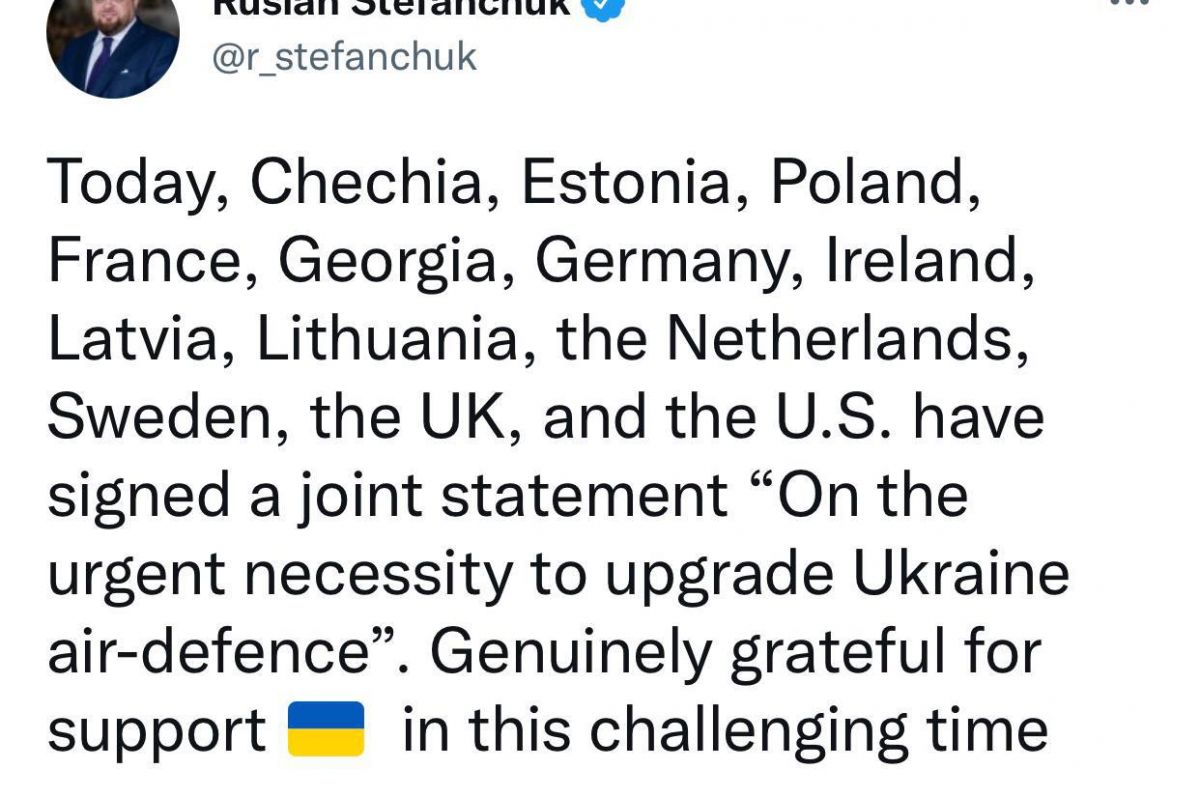The height and width of the screenshot is (800, 1200).
Task: Click the Ukraine flag emoji
Action: pos(326,729)
